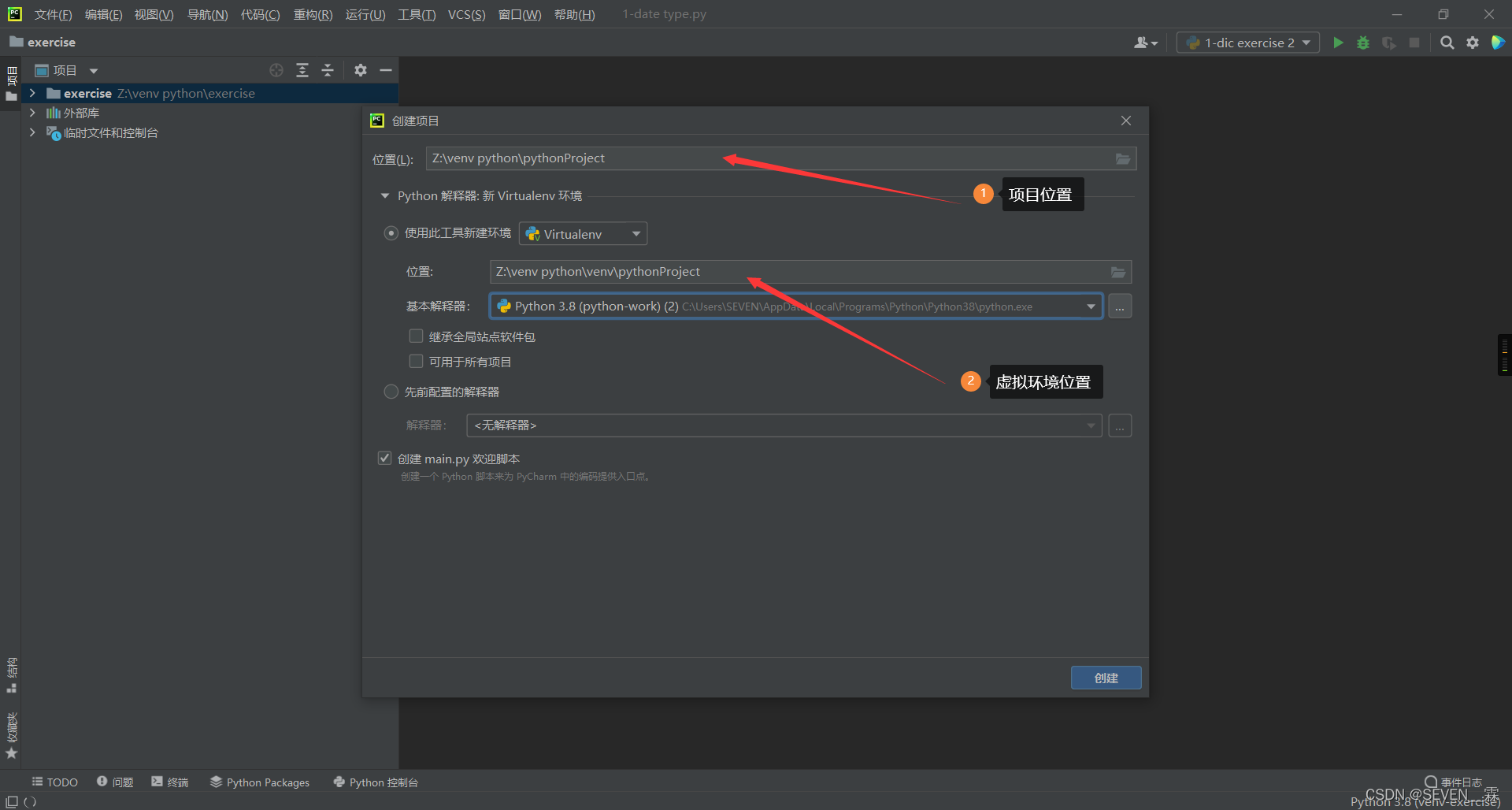
Task: Open the 终端 terminal tool window
Action: pyautogui.click(x=170, y=782)
